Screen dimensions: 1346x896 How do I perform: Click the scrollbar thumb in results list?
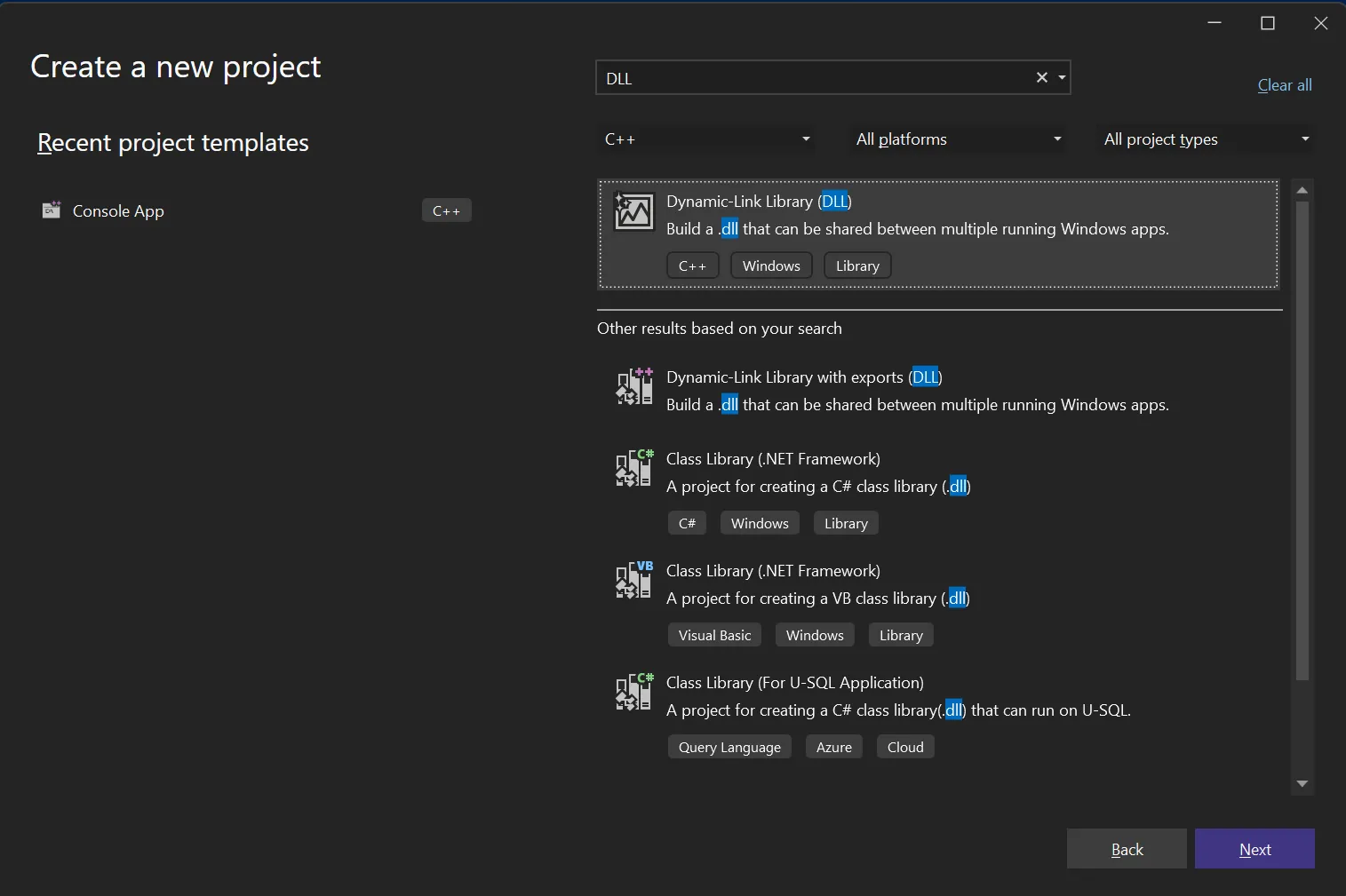click(x=1302, y=435)
